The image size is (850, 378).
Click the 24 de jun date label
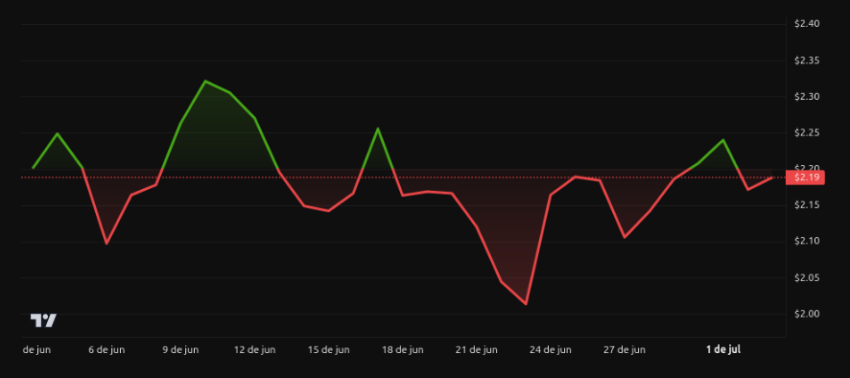tap(550, 350)
